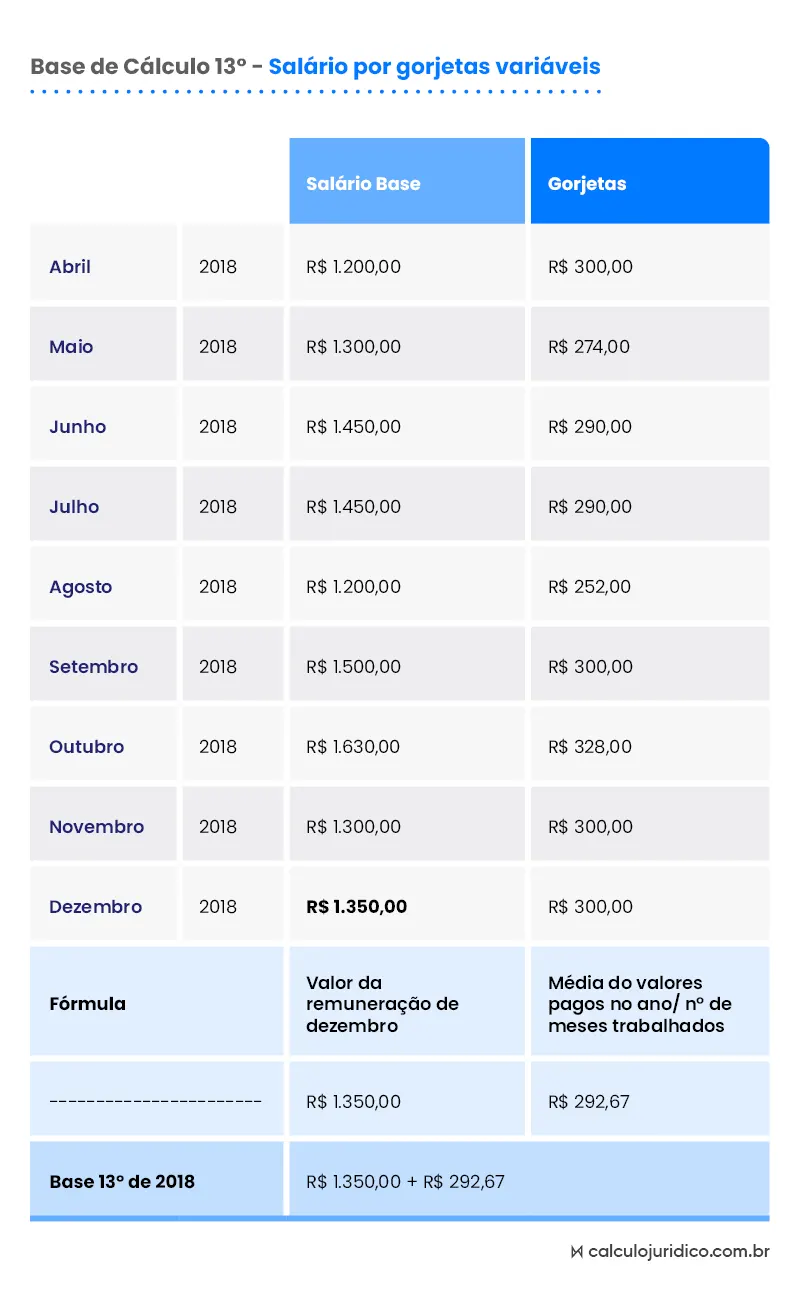Image resolution: width=800 pixels, height=1290 pixels.
Task: Select the Gorjetas column header
Action: coord(587,184)
